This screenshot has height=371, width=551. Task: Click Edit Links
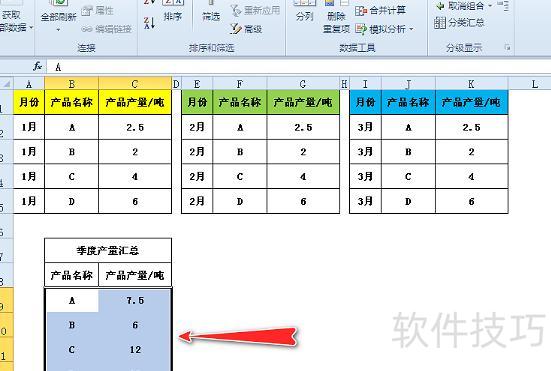(107, 29)
